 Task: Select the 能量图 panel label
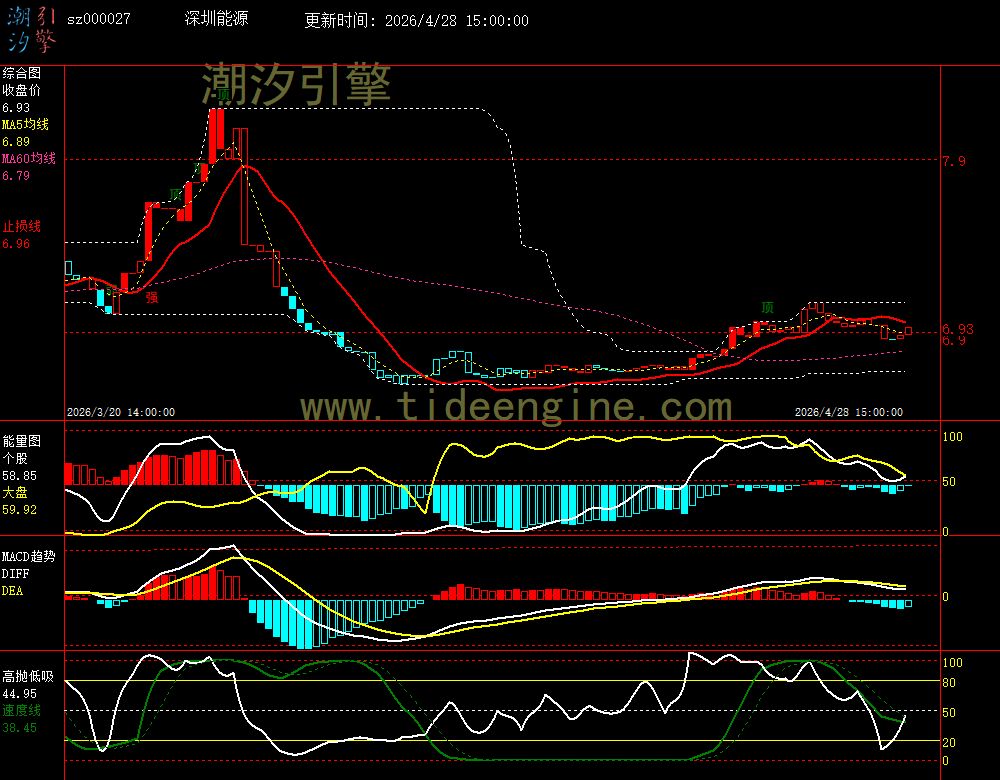(21, 441)
